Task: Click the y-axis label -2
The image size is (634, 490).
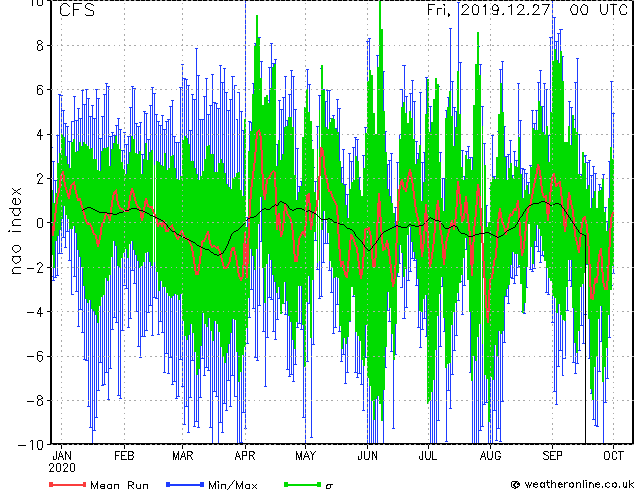Action: point(35,267)
